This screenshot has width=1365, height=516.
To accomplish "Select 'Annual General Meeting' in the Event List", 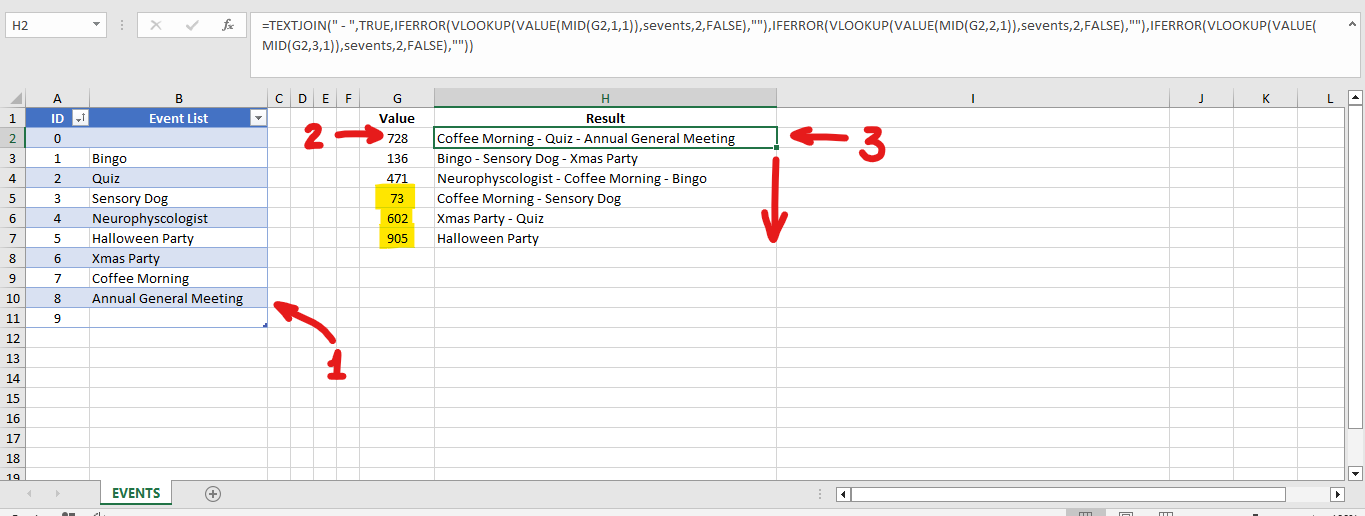I will pos(178,298).
